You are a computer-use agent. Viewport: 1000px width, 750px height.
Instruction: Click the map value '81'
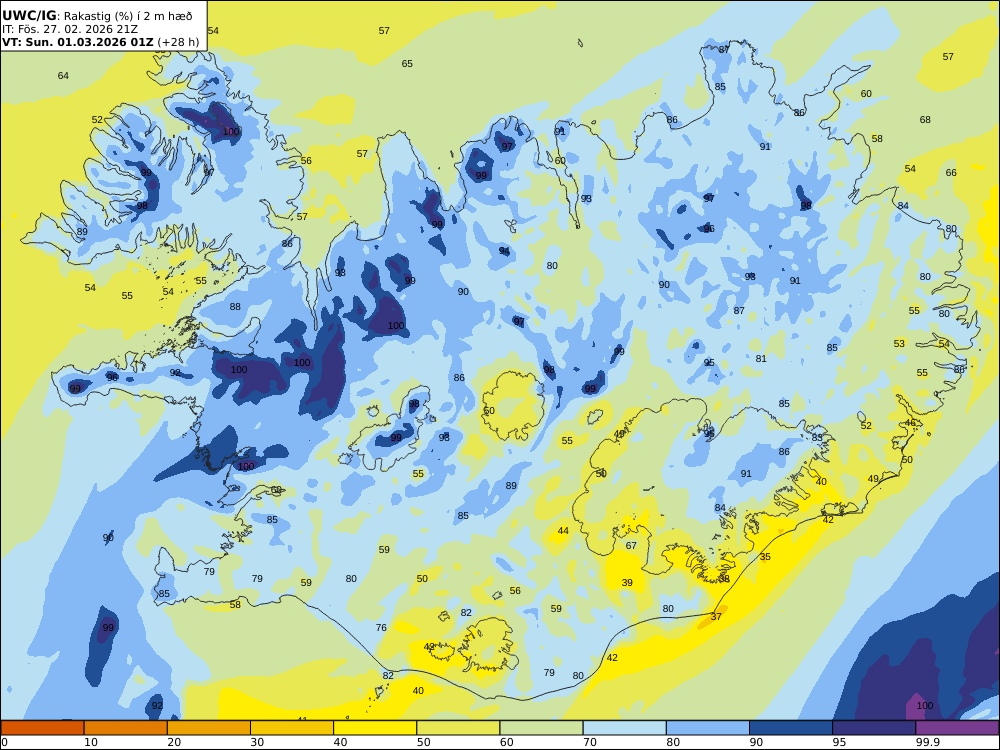(761, 359)
